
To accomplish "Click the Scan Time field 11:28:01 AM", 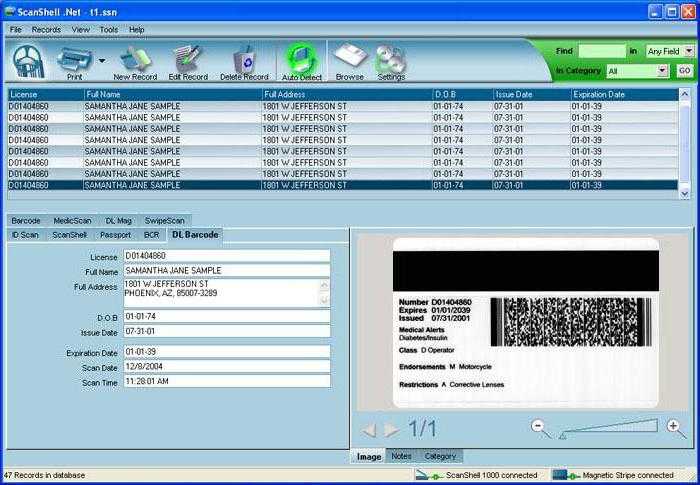I will (227, 381).
